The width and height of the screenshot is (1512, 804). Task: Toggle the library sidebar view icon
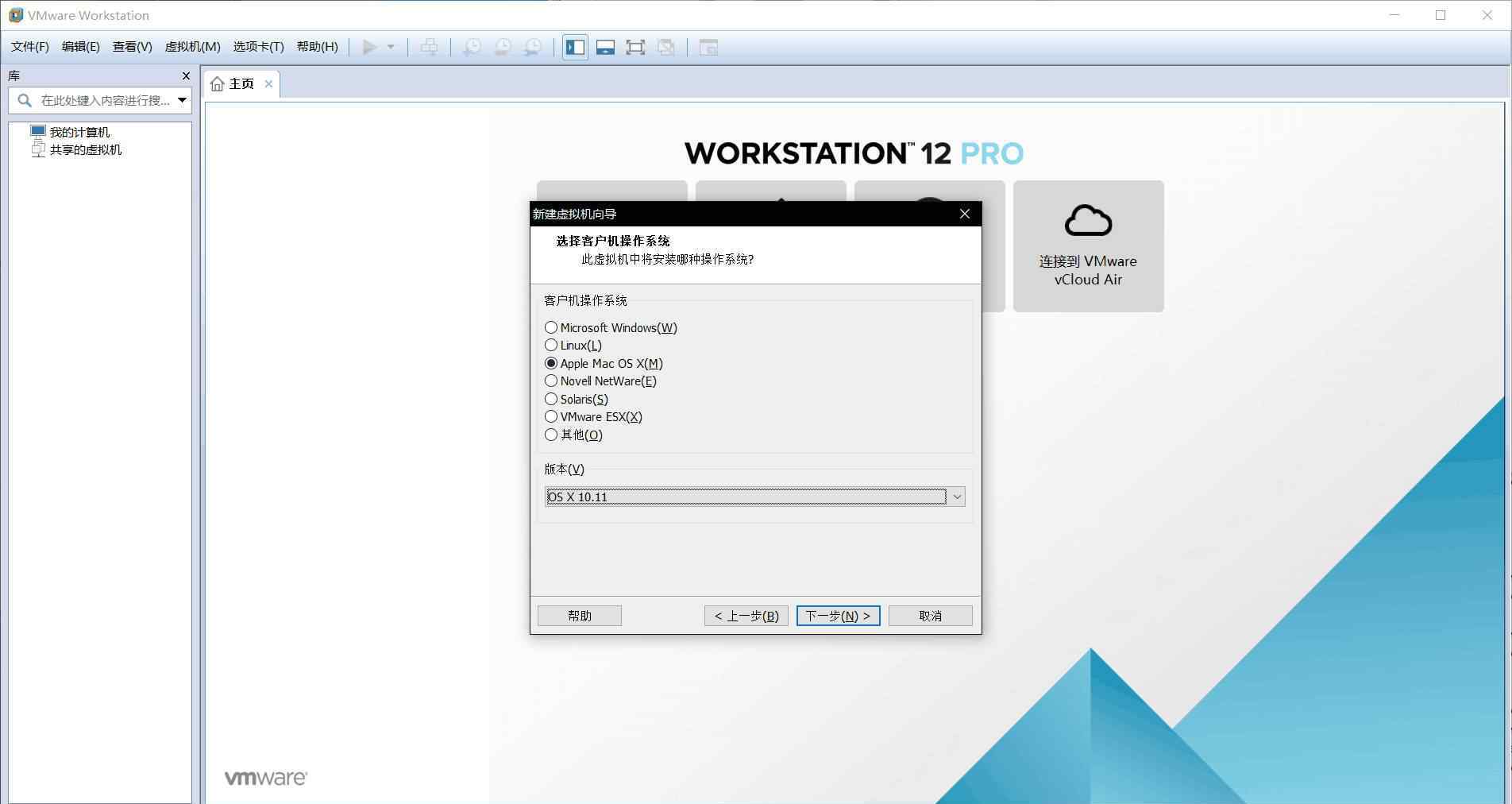(575, 48)
